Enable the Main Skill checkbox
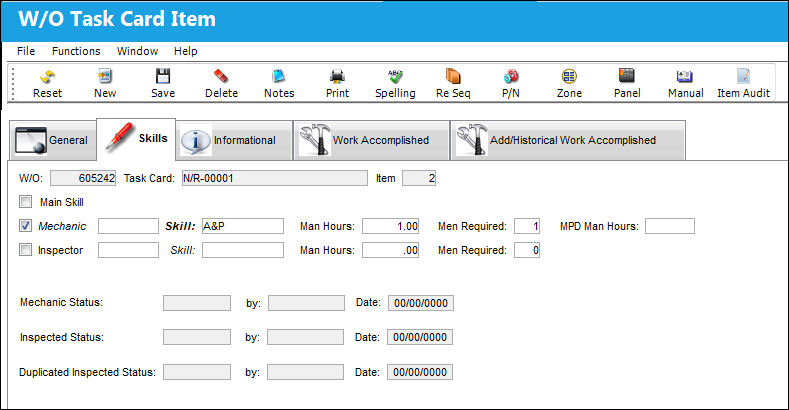This screenshot has height=410, width=789. point(25,202)
